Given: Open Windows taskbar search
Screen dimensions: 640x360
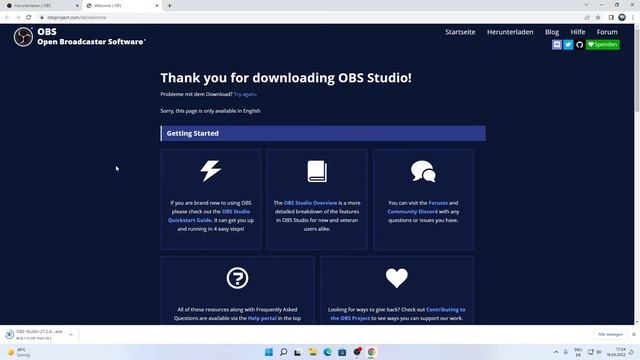Looking at the screenshot, I should (x=283, y=352).
